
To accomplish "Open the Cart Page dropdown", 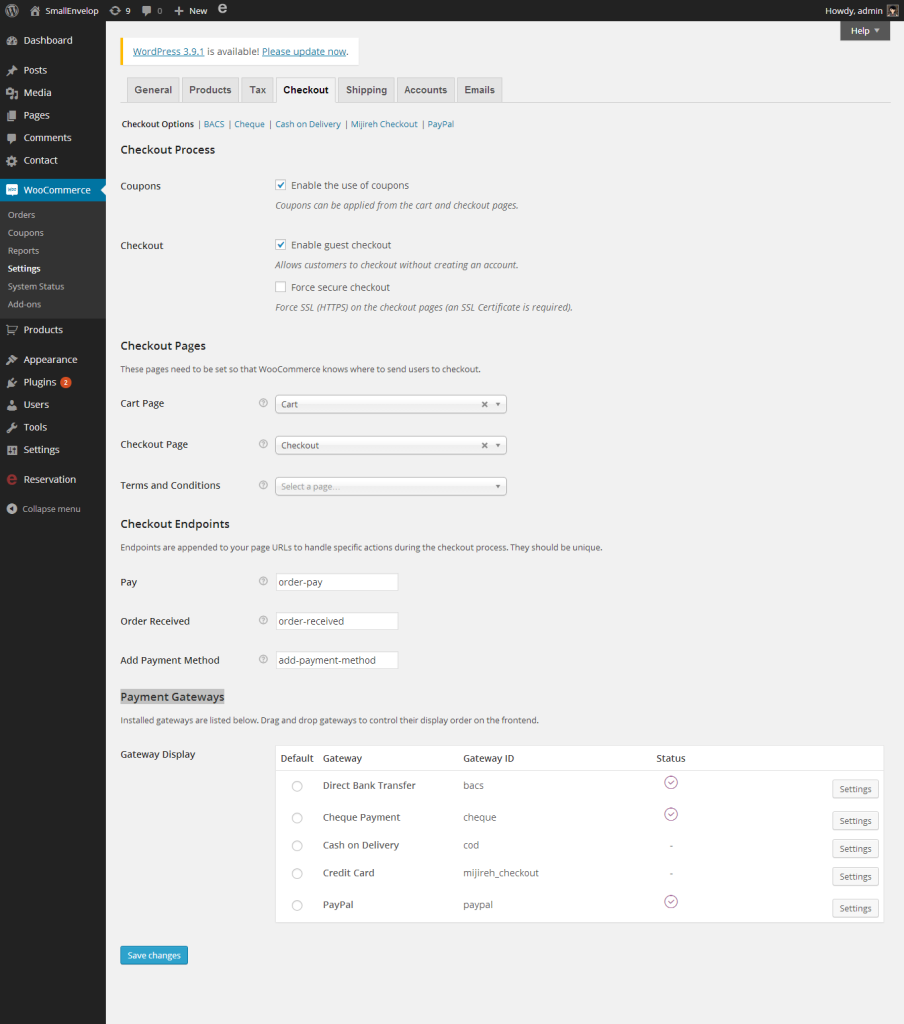I will click(x=391, y=404).
